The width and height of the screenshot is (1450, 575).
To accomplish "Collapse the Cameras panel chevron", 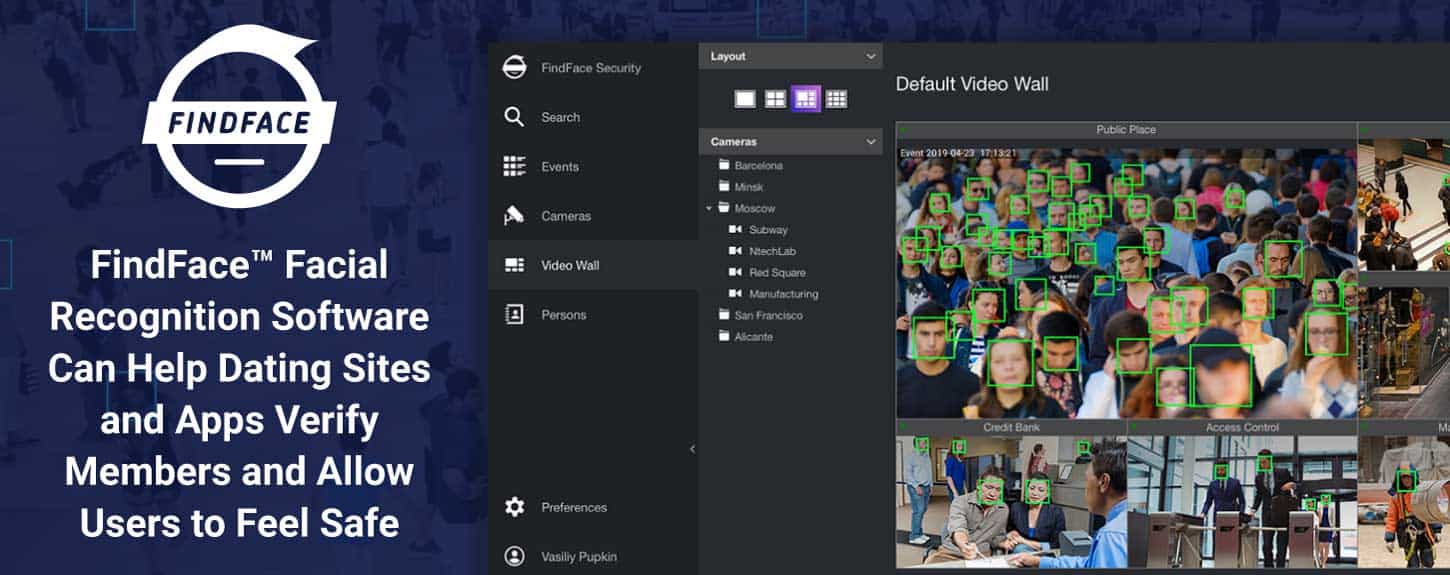I will 871,142.
